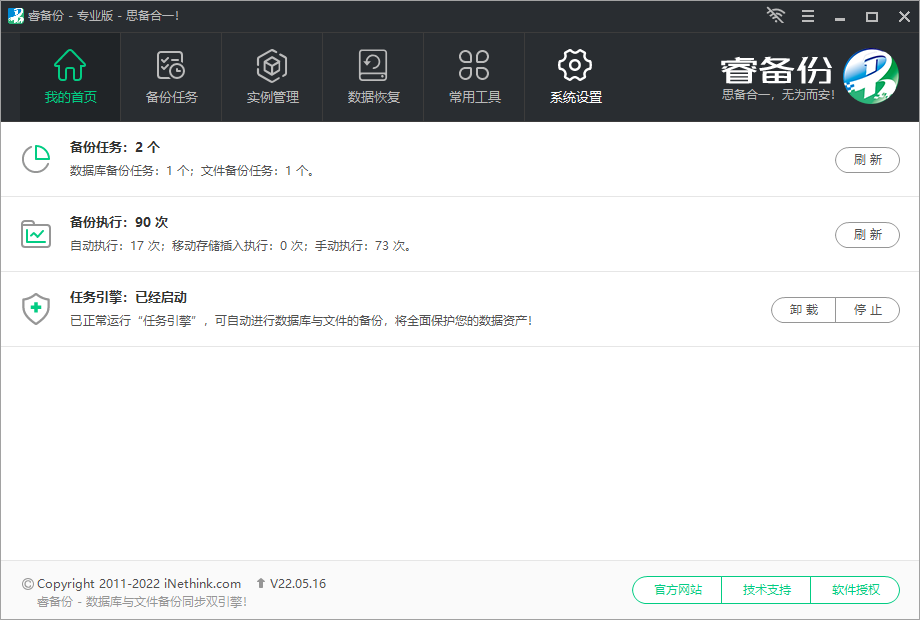Click the 睿备份 app icon in title bar
Viewport: 920px width, 620px height.
(16, 16)
